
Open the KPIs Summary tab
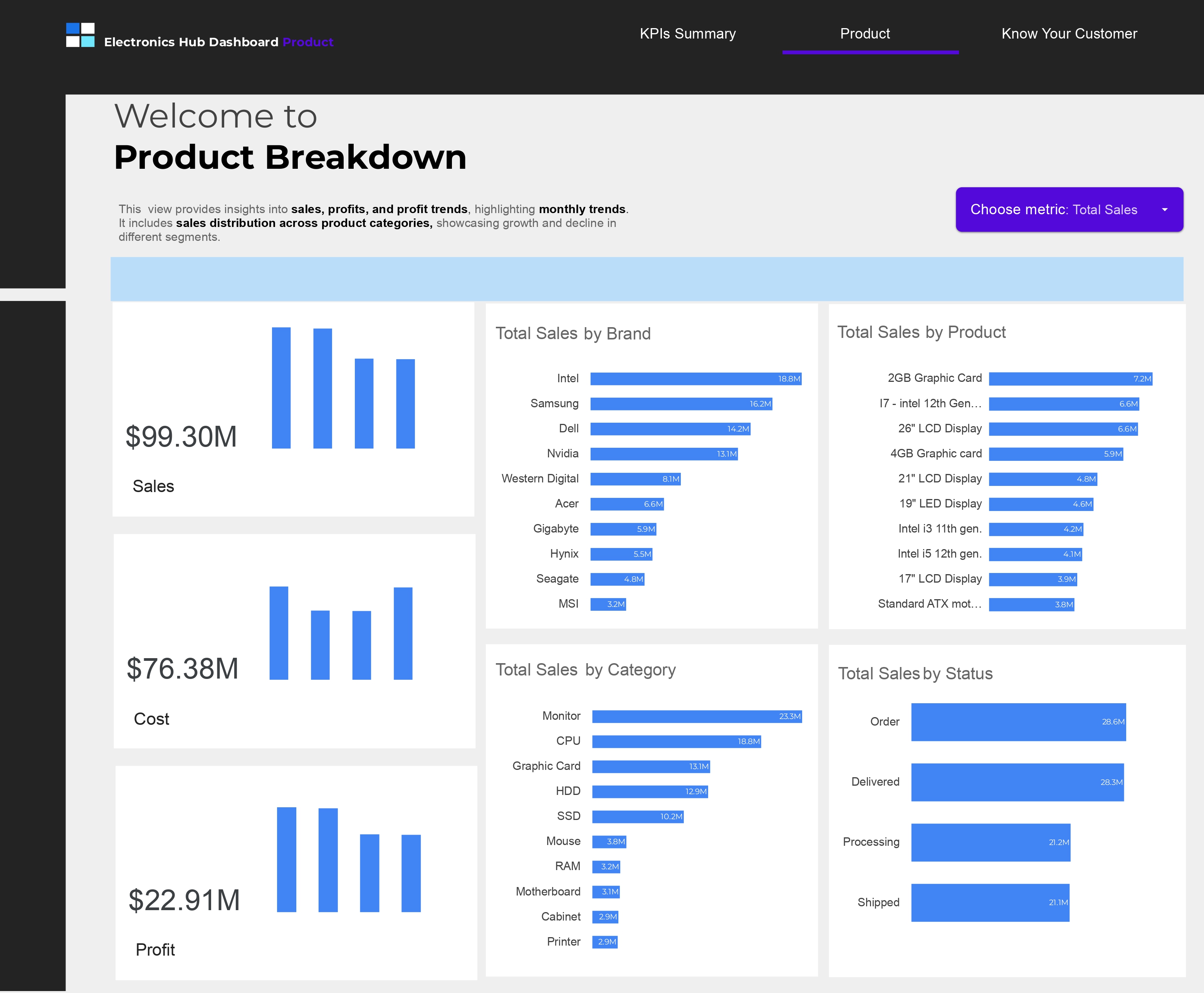pos(687,34)
